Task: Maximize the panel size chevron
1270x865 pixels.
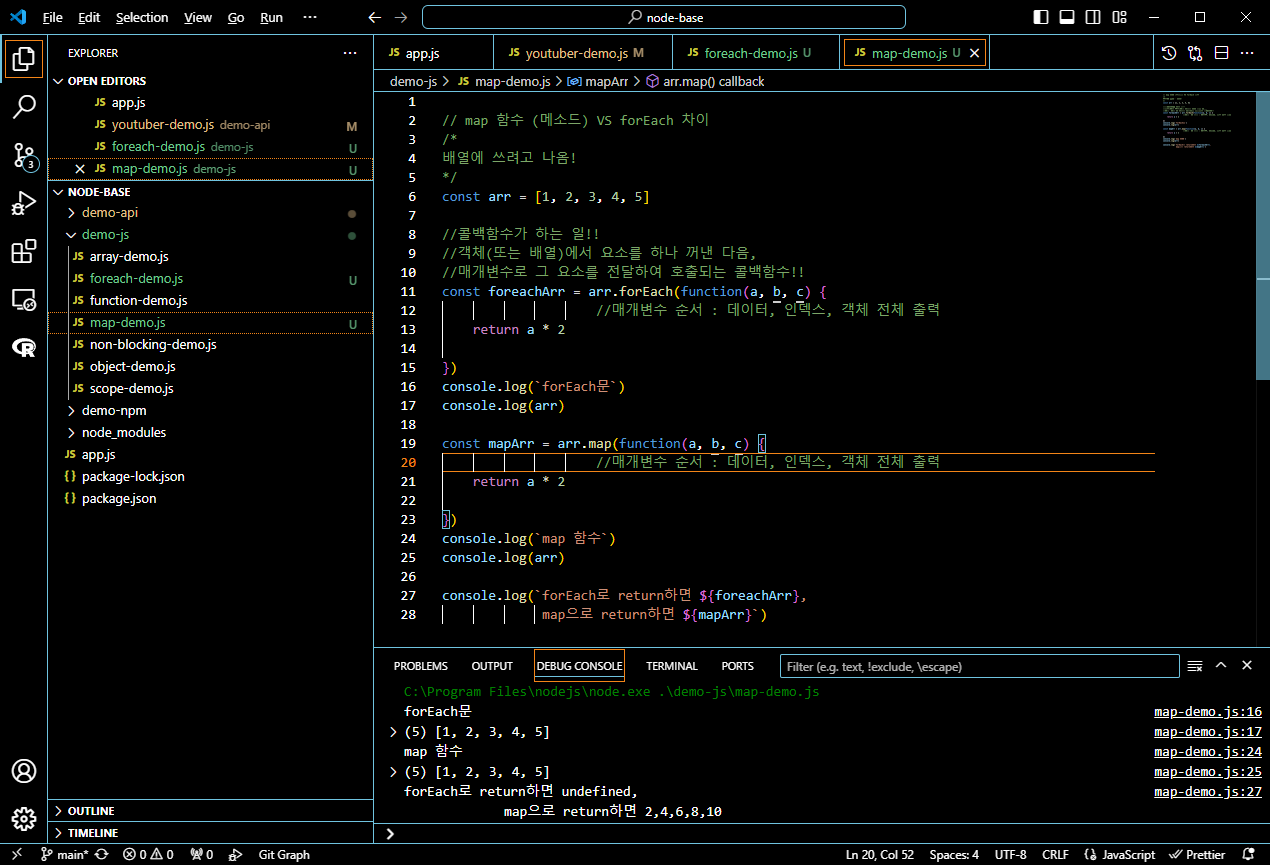Action: pyautogui.click(x=1221, y=666)
